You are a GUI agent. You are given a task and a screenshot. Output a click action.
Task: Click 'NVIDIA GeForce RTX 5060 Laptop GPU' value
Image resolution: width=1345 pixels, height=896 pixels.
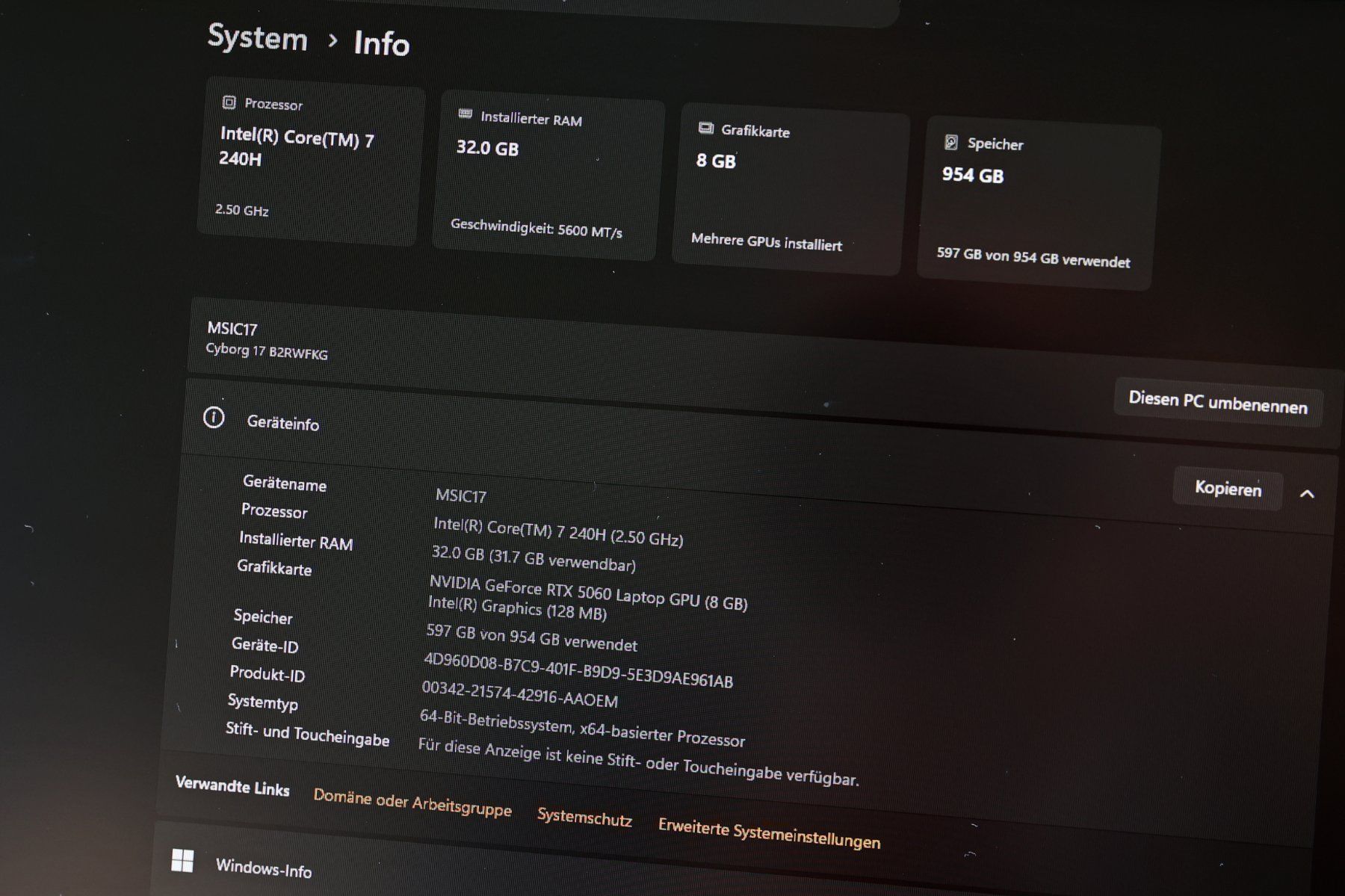click(588, 592)
